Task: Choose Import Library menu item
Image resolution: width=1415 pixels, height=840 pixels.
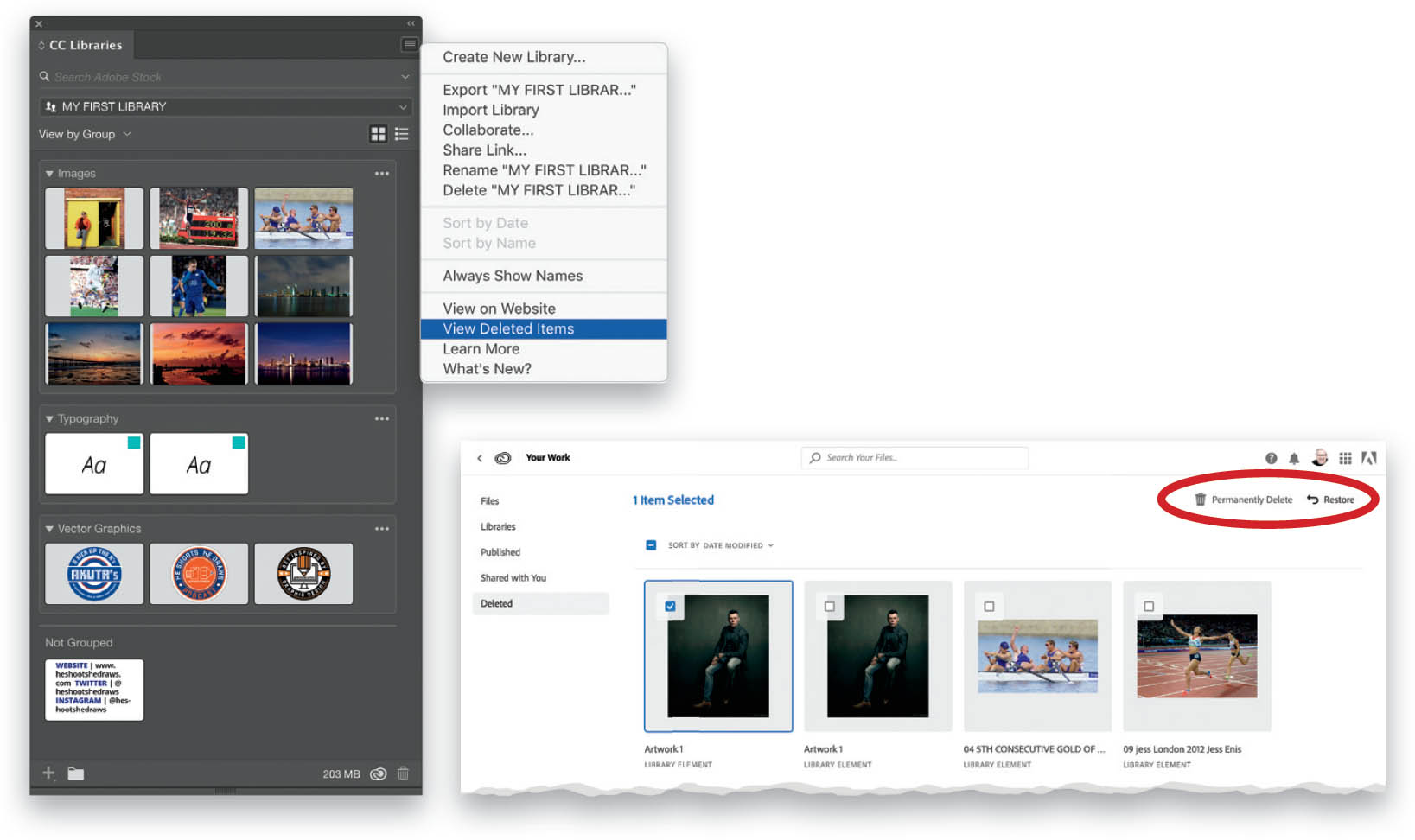Action: click(544, 110)
